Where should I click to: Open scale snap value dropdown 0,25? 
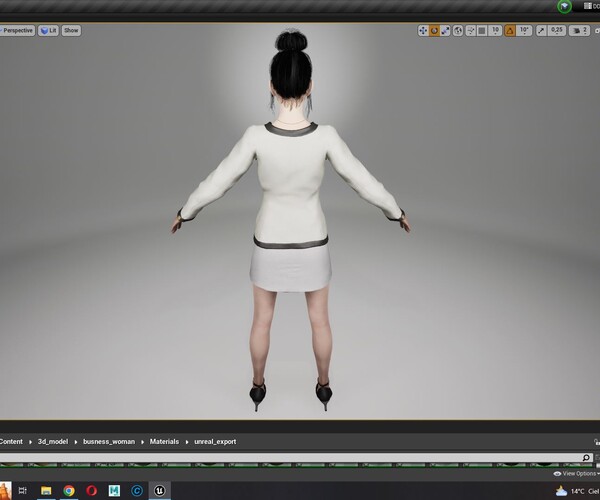coord(557,31)
